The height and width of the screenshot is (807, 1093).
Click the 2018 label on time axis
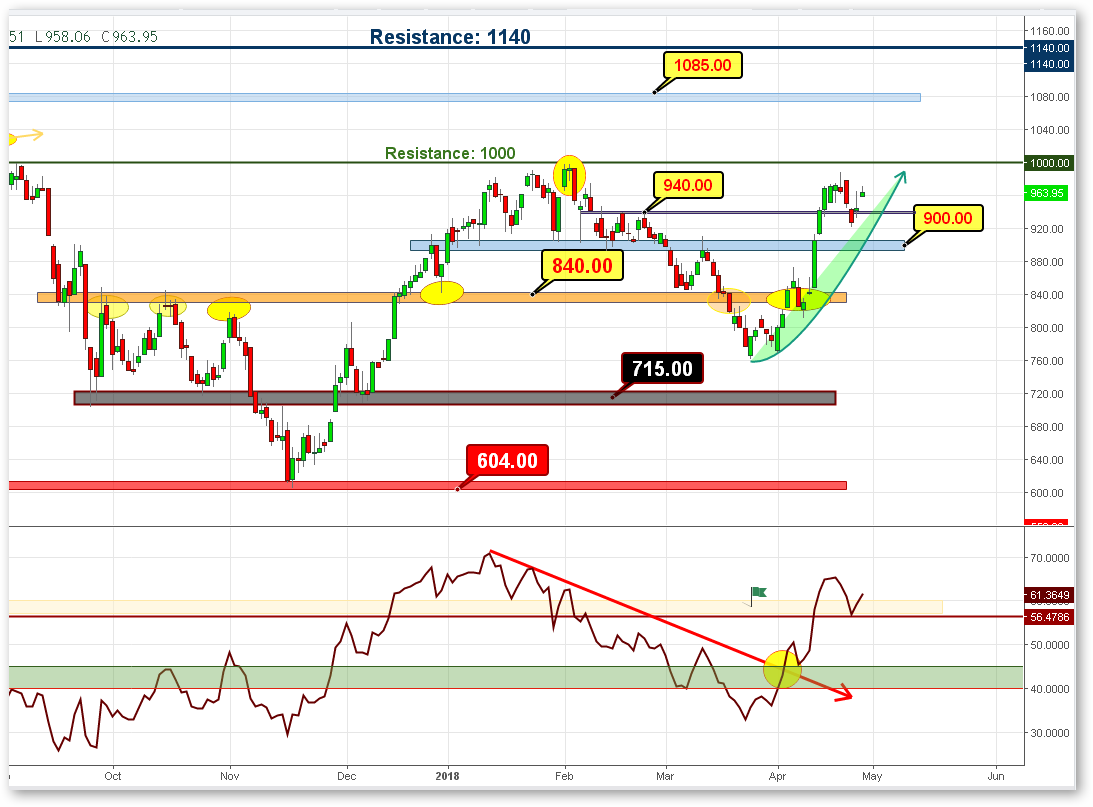(448, 776)
